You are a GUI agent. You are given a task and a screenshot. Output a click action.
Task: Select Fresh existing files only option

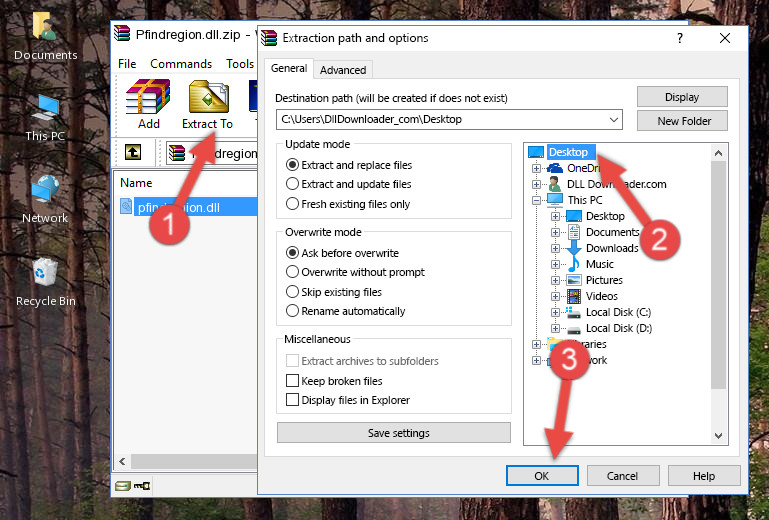[x=292, y=204]
